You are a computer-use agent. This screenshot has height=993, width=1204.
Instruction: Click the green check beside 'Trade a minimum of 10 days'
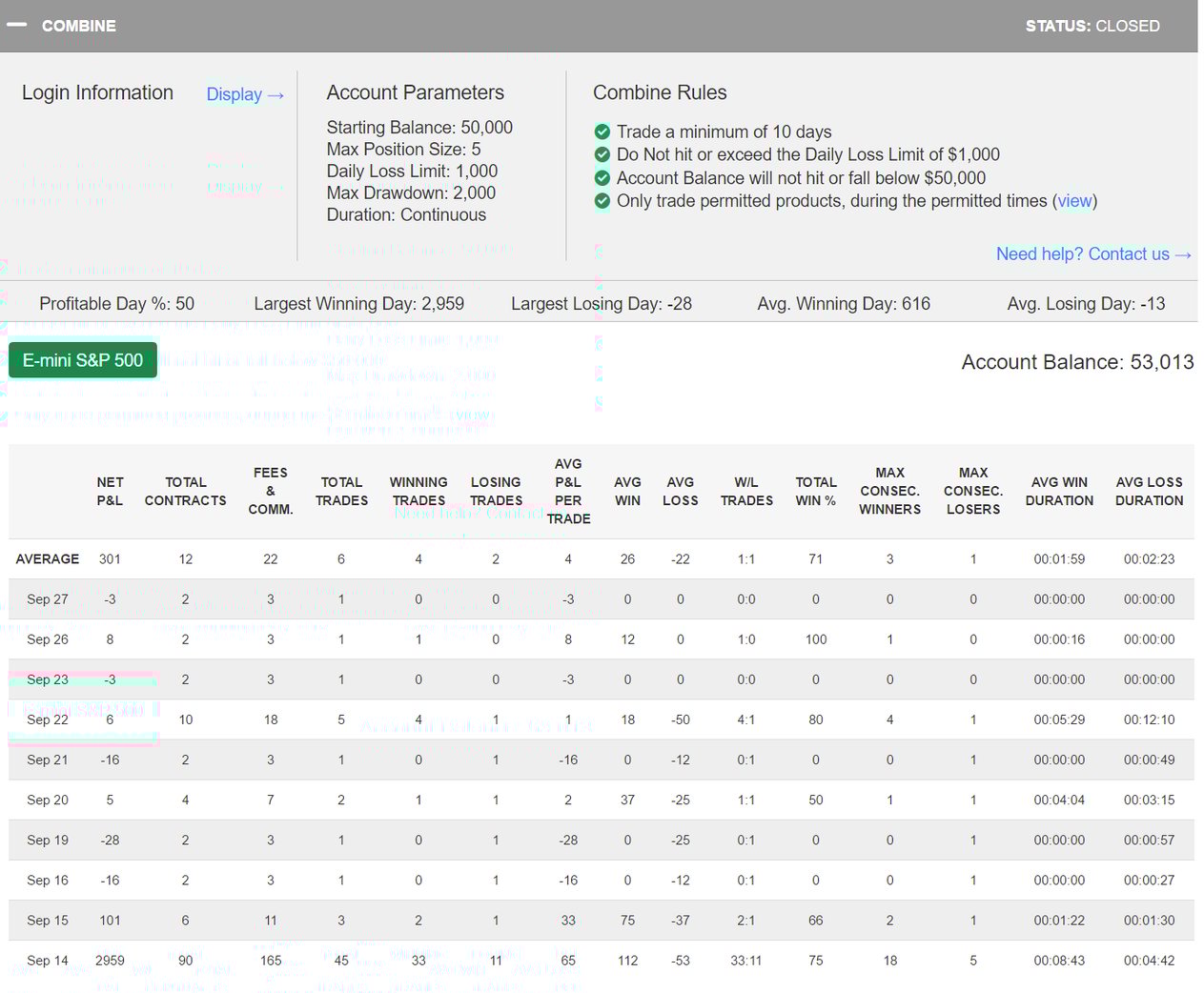[x=602, y=132]
